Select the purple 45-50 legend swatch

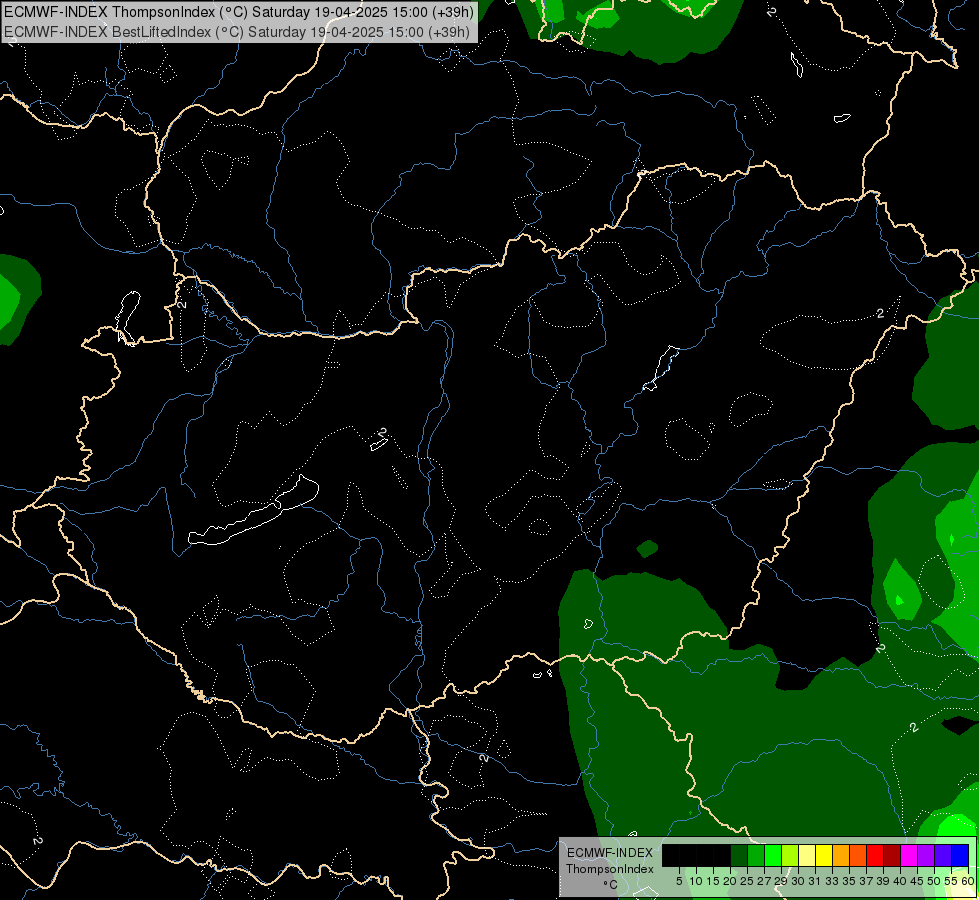pyautogui.click(x=926, y=856)
